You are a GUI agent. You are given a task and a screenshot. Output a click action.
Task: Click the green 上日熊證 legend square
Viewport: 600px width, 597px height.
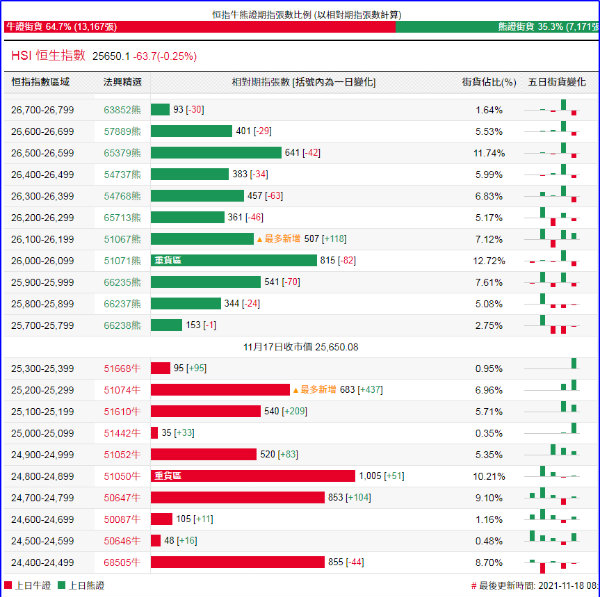coord(62,585)
